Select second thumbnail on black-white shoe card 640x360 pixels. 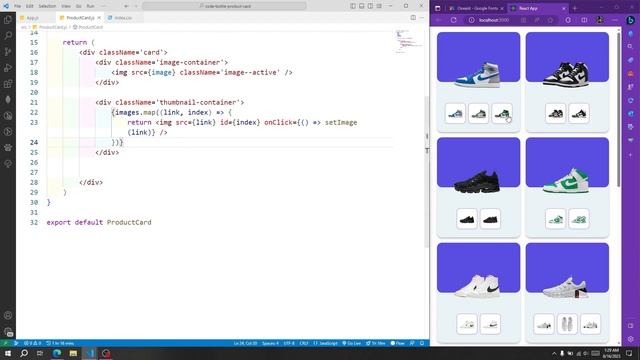pos(579,113)
